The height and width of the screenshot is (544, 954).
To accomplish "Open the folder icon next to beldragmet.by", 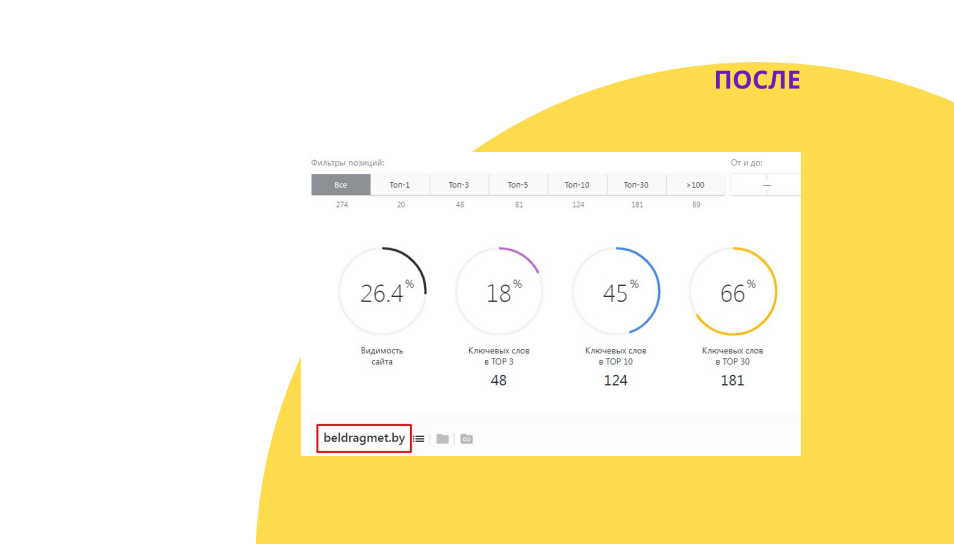I will [442, 439].
